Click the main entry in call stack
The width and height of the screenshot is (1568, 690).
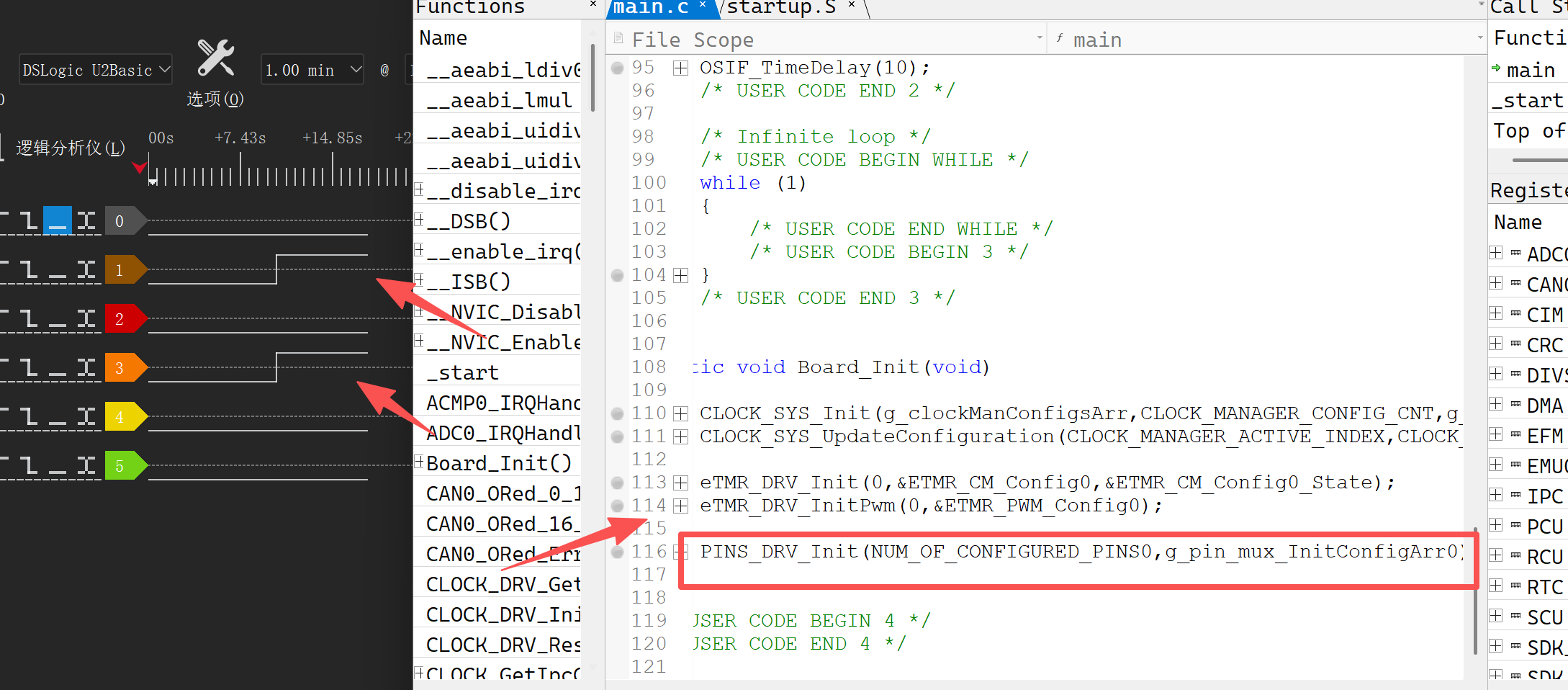[1531, 70]
